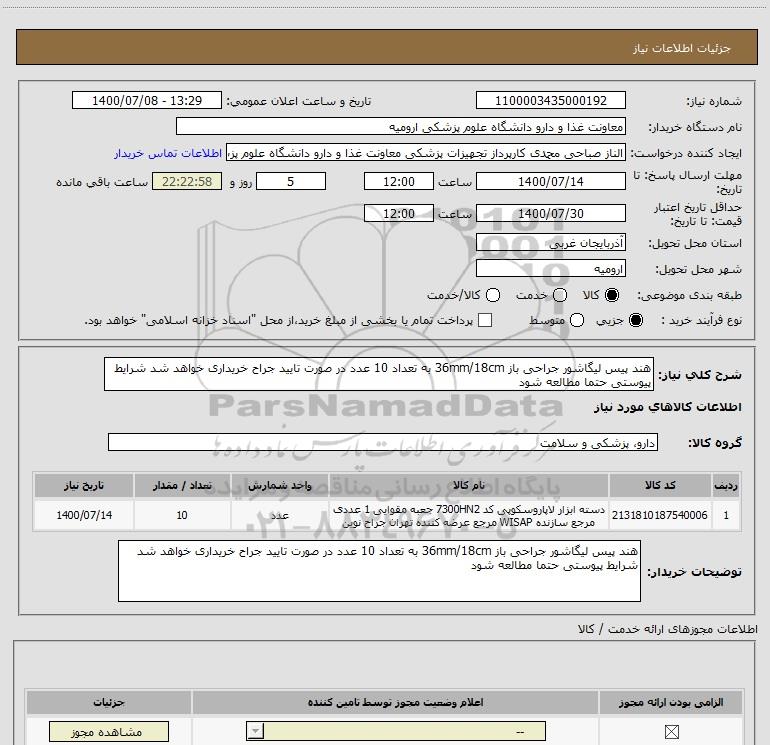Tick the Islamic treasury payment checkbox
The width and height of the screenshot is (770, 745).
486,321
